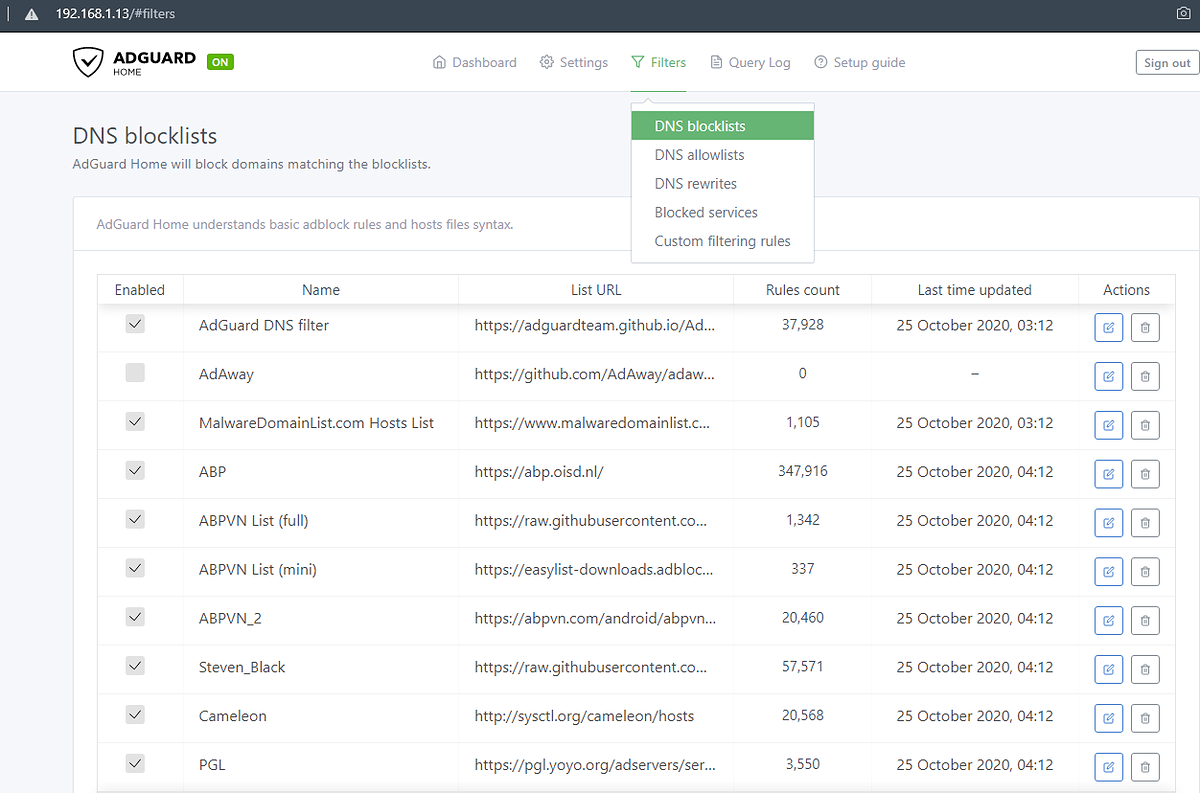The image size is (1200, 793).
Task: Click the AdGuard DNS filter list URL
Action: [595, 325]
